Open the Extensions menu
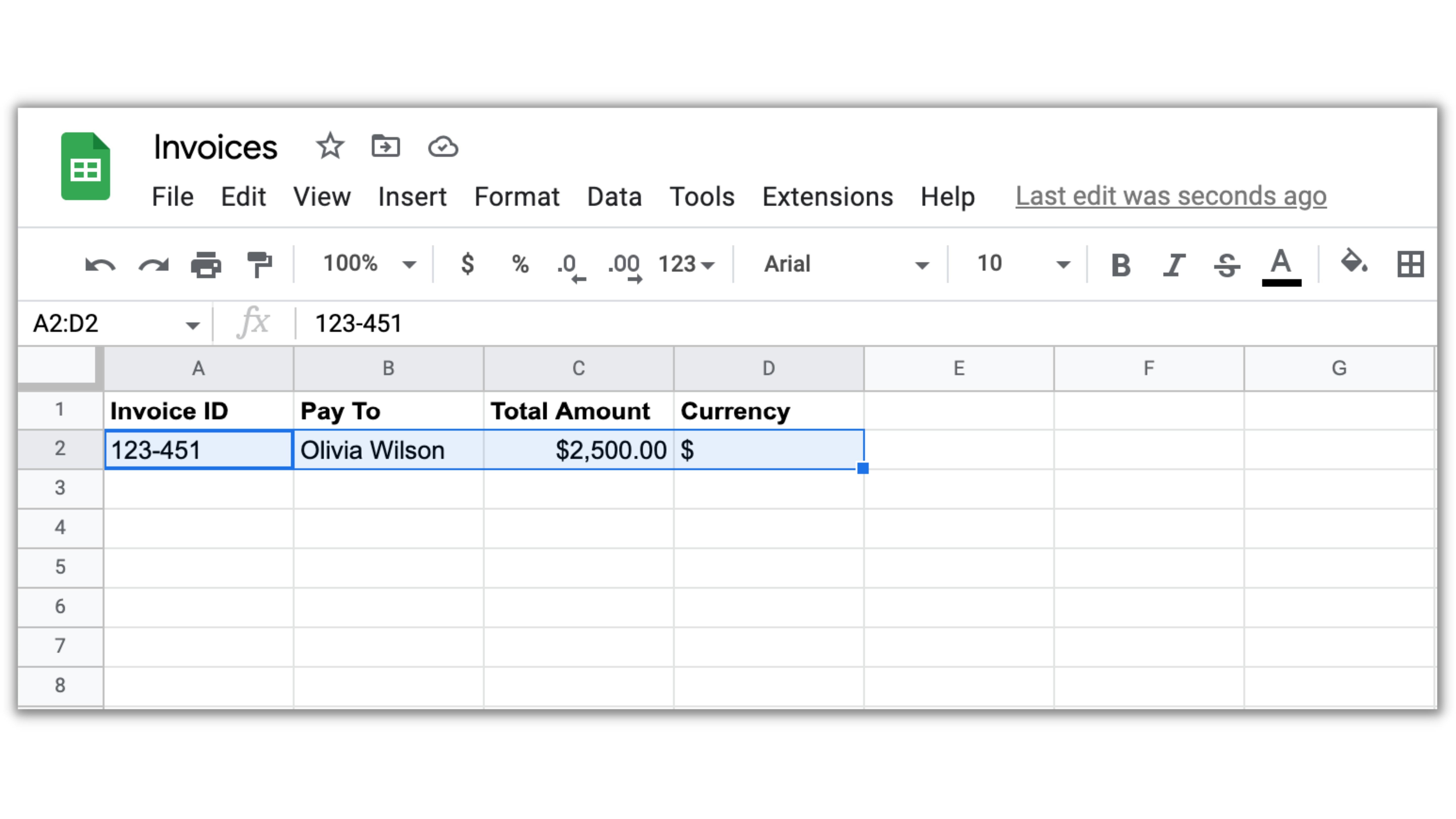 click(x=828, y=197)
